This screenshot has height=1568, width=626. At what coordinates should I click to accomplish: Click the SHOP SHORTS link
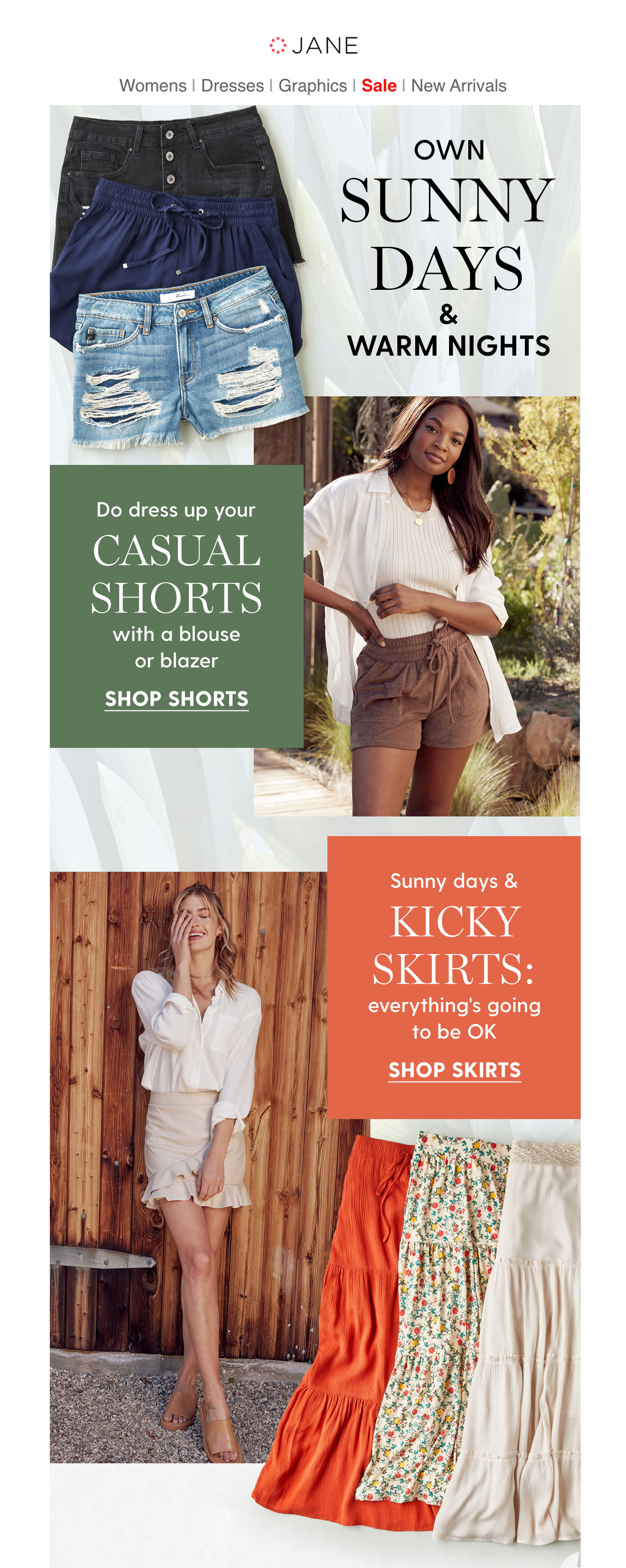point(177,699)
